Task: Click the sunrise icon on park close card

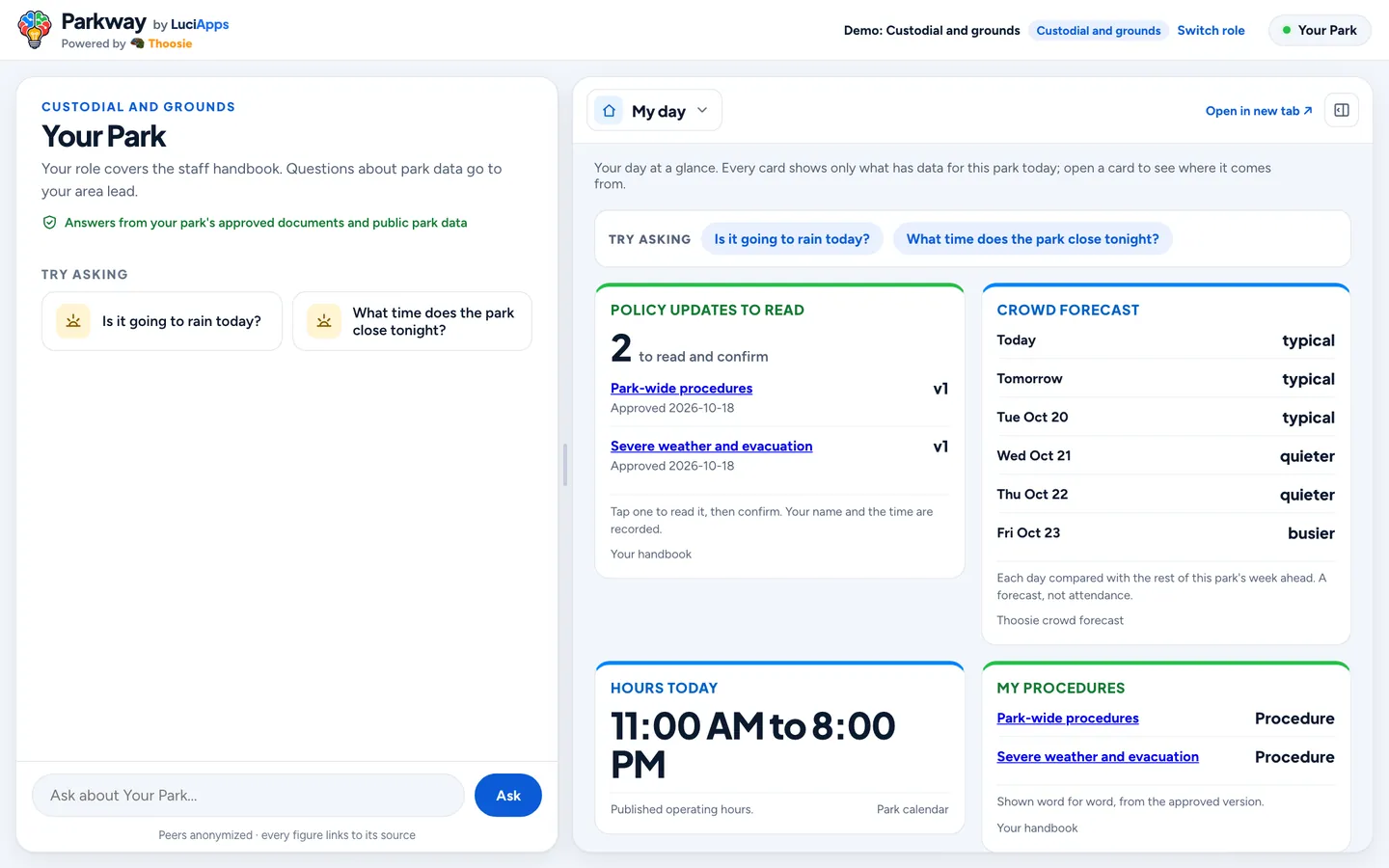Action: [x=324, y=321]
